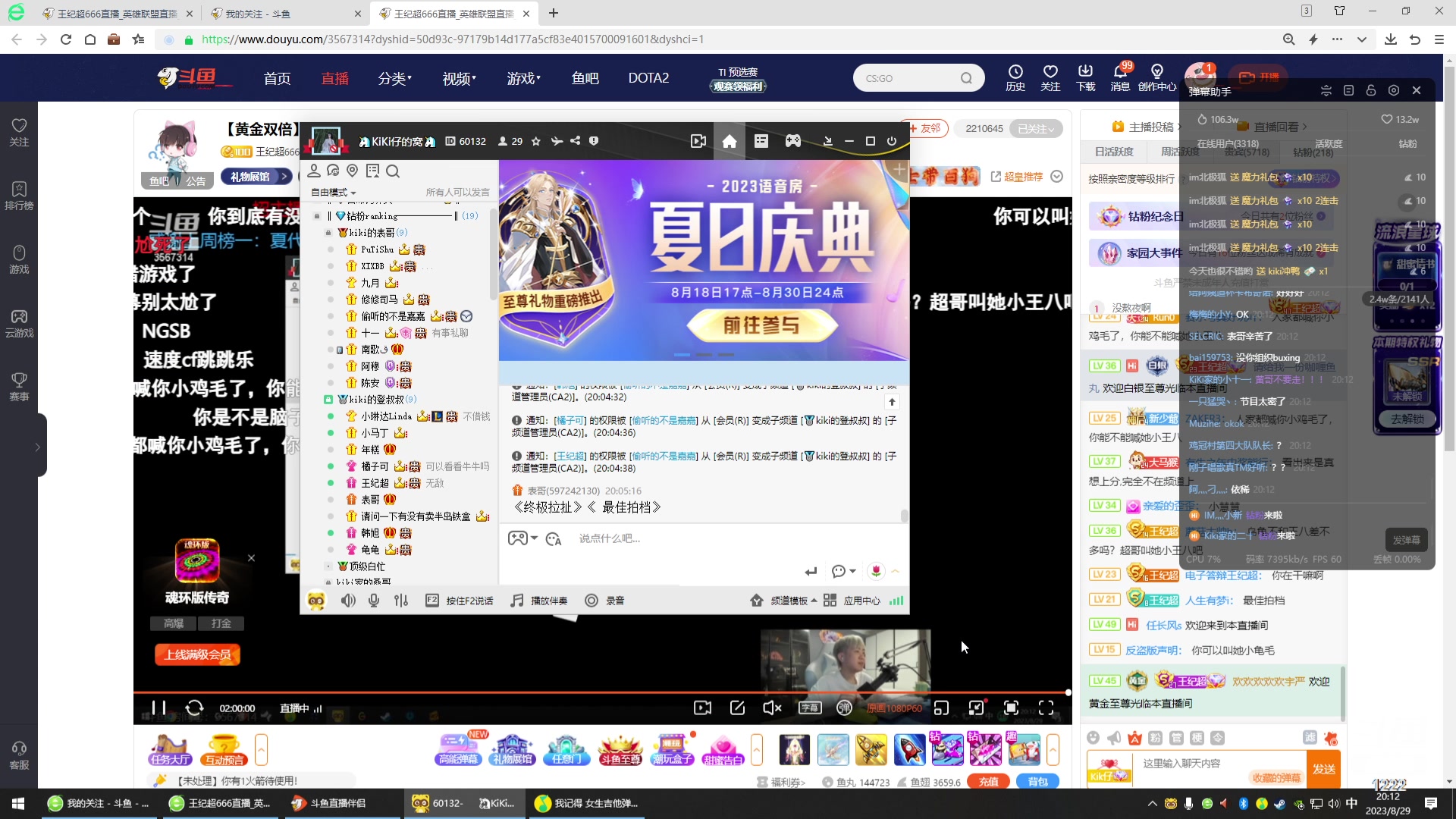Open the 关注 heart icon in header
The image size is (1456, 819).
(1050, 78)
